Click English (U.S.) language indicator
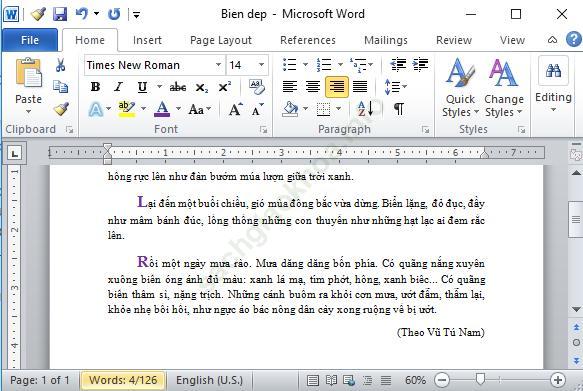583x391 pixels. tap(209, 380)
